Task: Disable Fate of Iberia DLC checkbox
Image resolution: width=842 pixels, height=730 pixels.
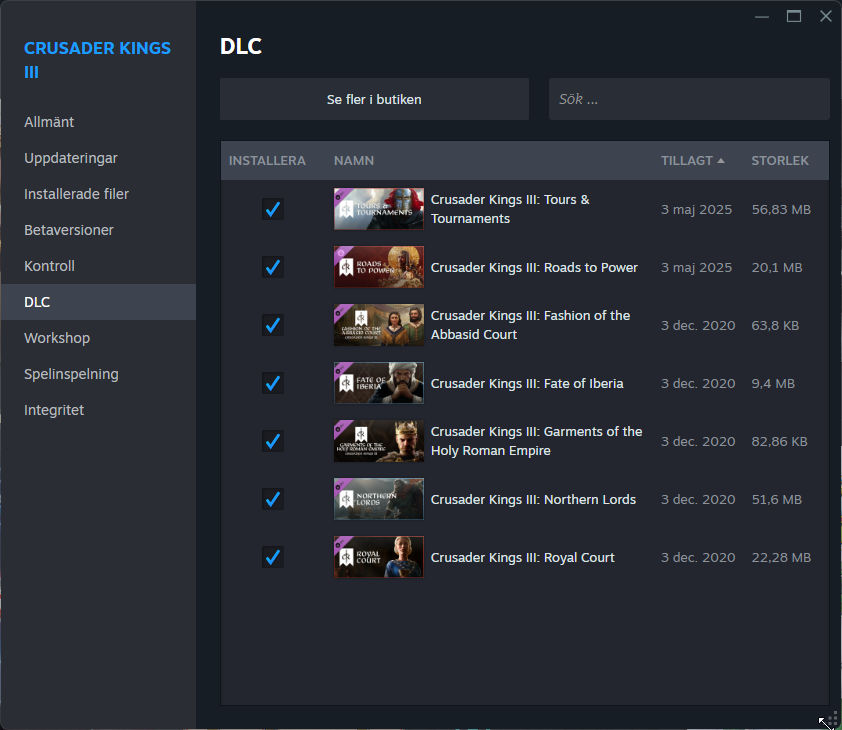Action: (273, 383)
